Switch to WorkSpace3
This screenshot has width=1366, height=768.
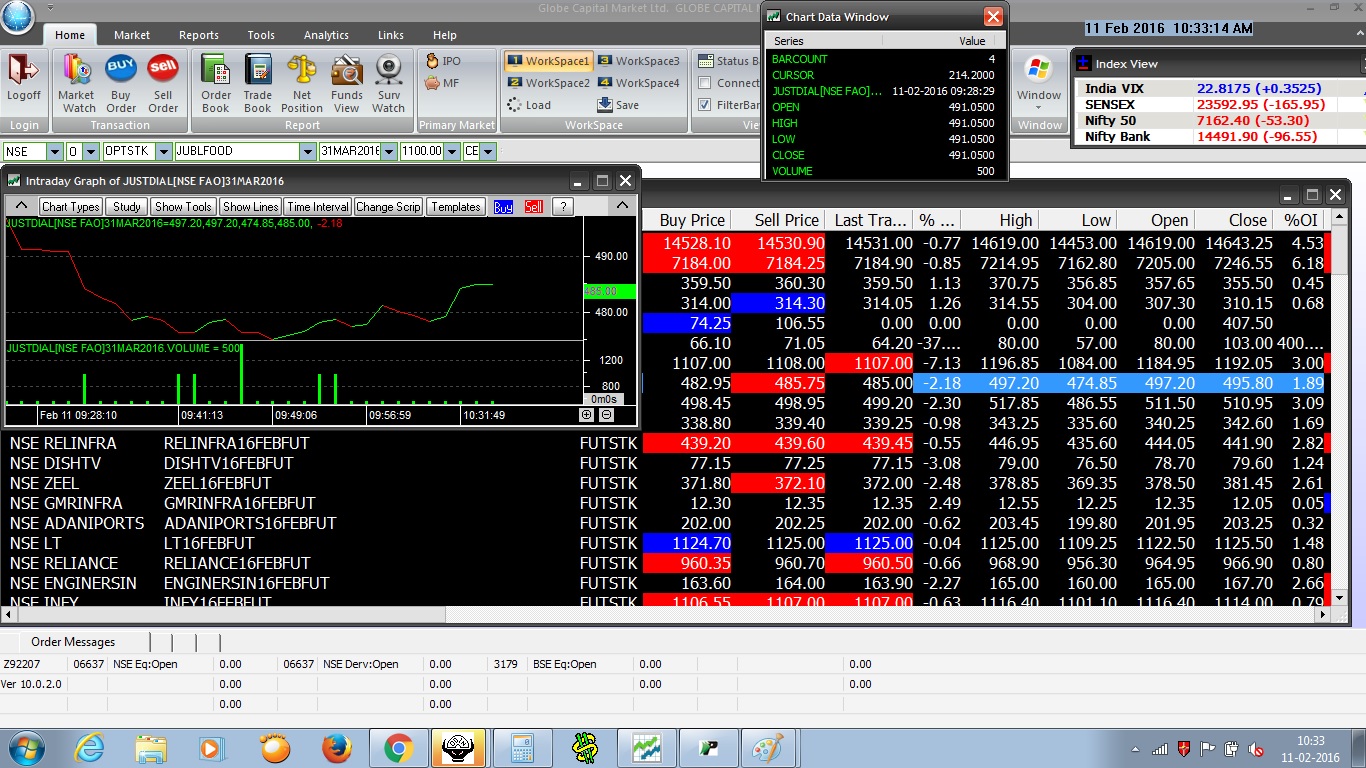pos(638,61)
